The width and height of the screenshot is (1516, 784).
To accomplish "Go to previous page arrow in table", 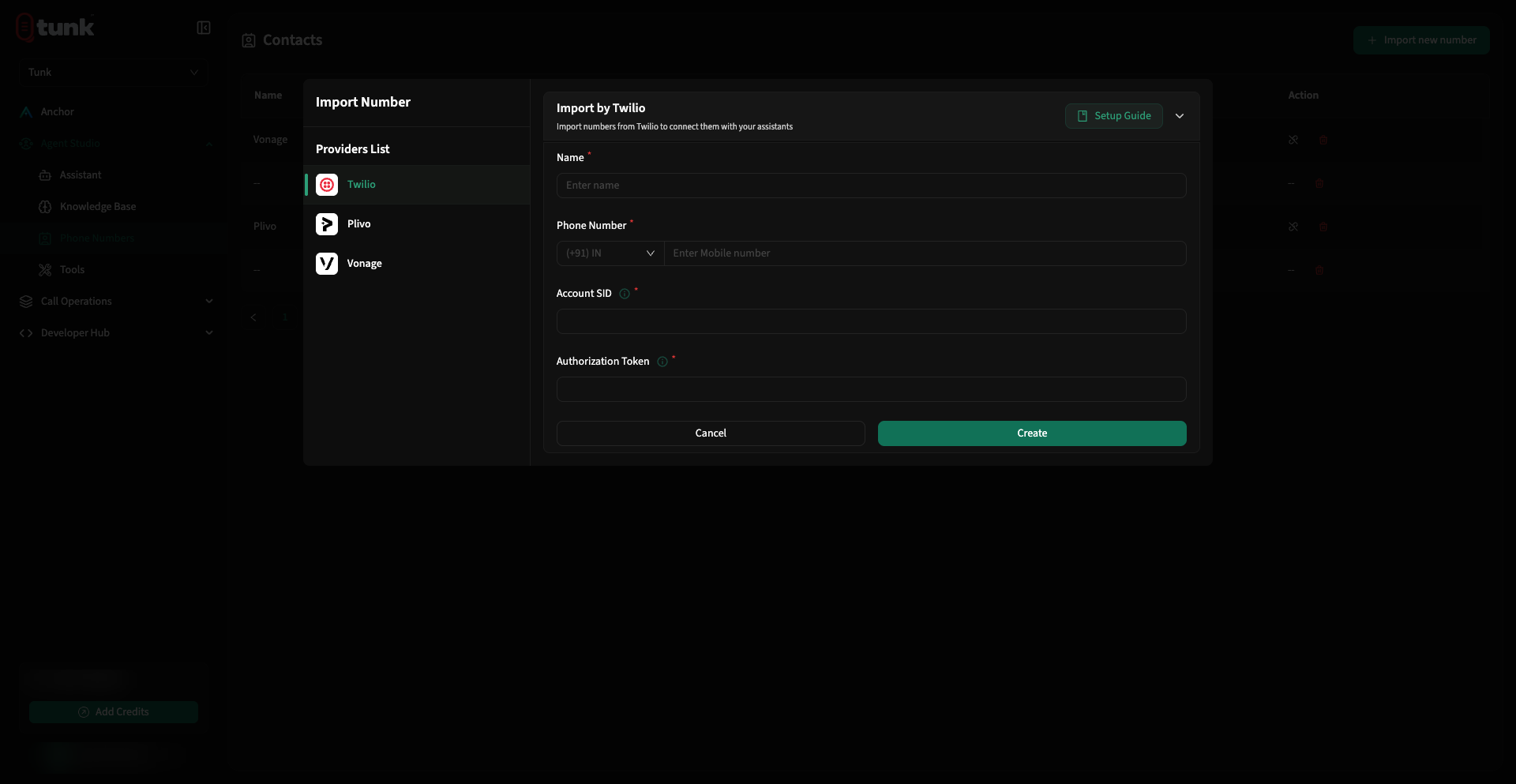I will (x=253, y=317).
